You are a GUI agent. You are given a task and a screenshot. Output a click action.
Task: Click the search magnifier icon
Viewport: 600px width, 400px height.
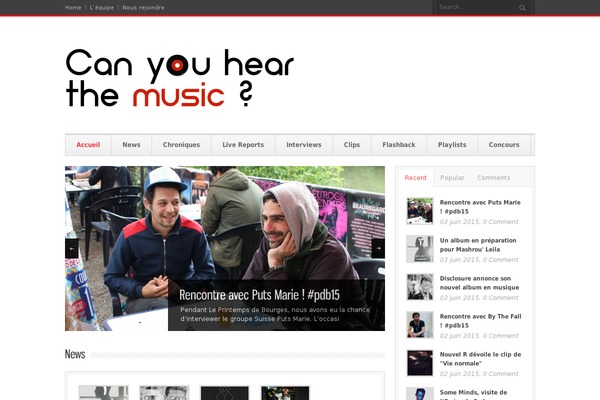click(x=522, y=8)
